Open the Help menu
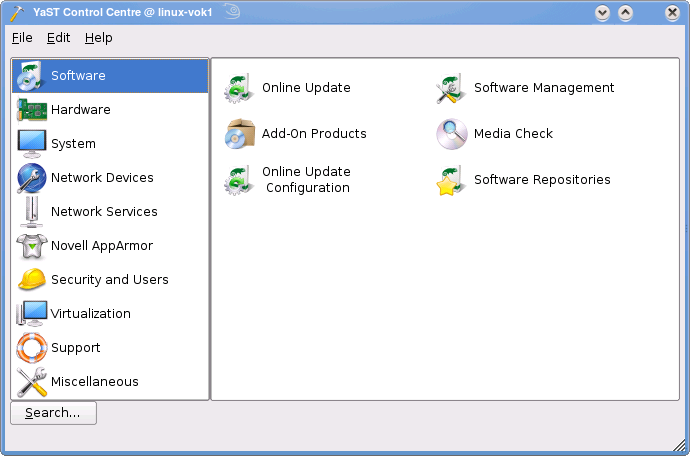Viewport: 690px width, 456px height. coord(99,38)
